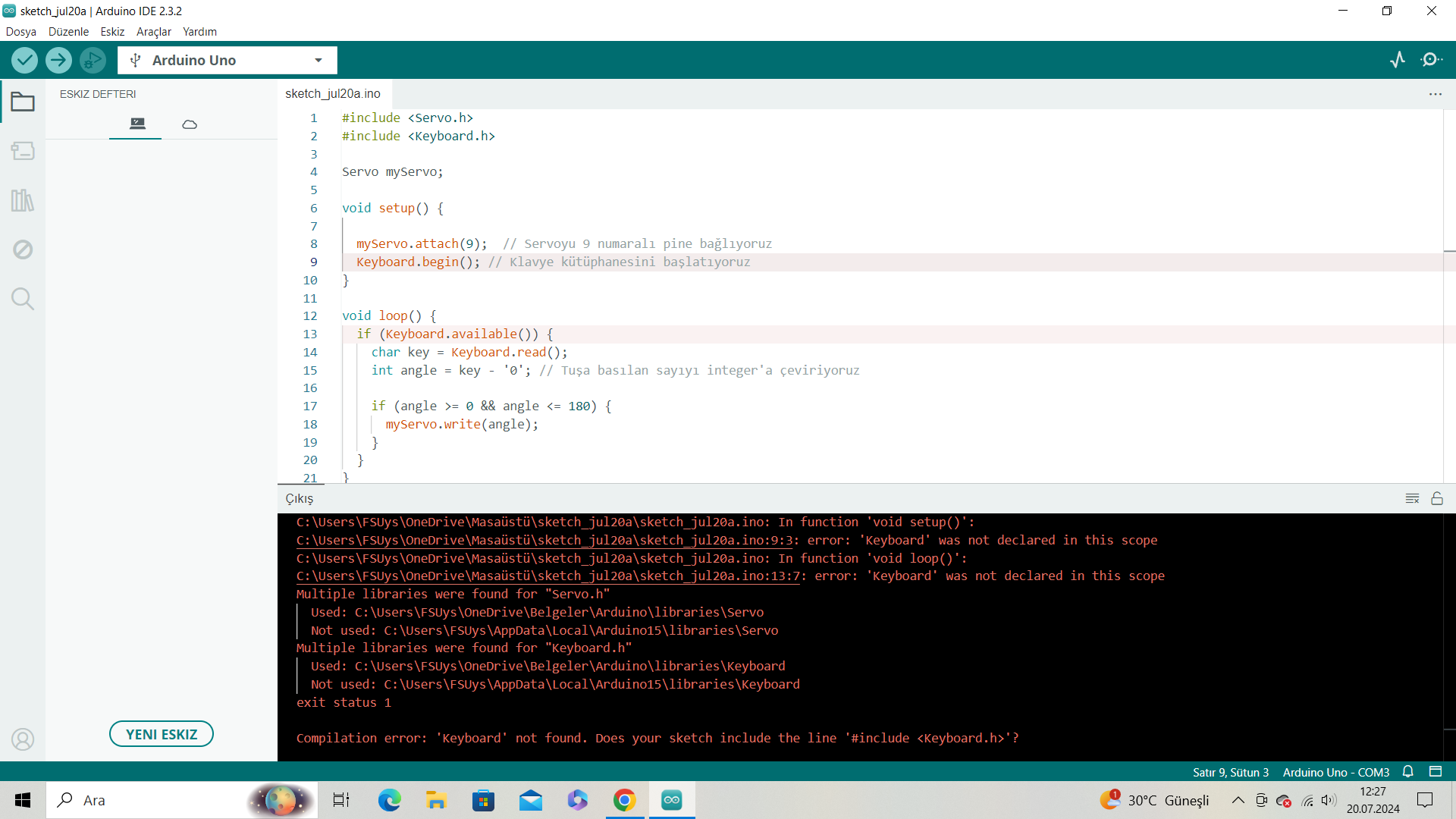
Task: Open the Library Manager sidebar panel
Action: (x=23, y=200)
